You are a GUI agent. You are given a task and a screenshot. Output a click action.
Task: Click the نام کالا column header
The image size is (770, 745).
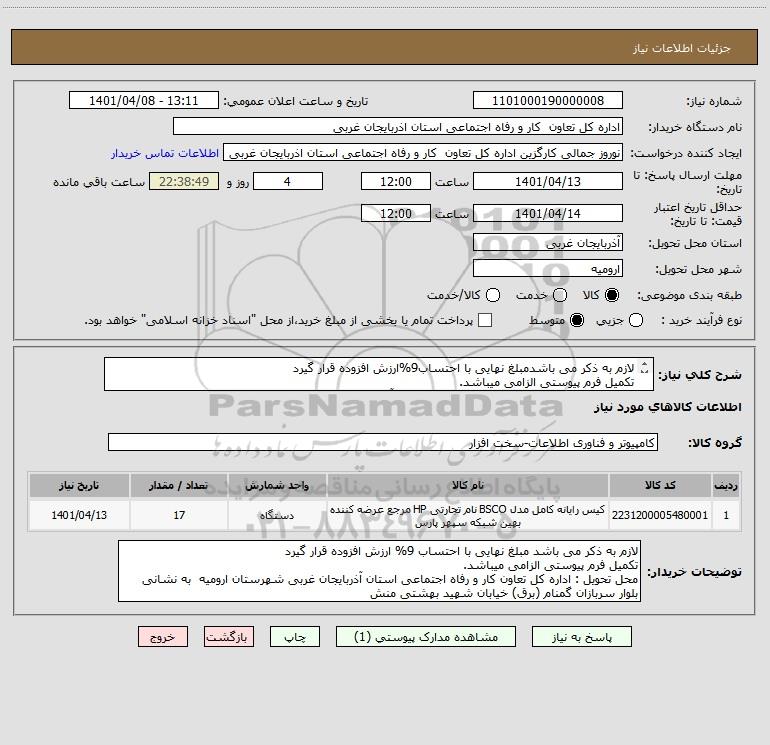point(468,485)
